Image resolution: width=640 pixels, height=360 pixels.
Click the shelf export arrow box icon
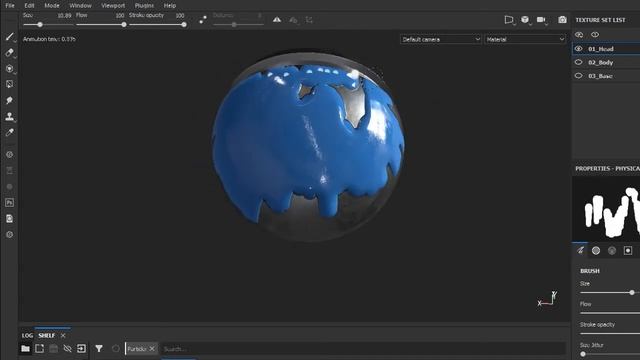81,349
